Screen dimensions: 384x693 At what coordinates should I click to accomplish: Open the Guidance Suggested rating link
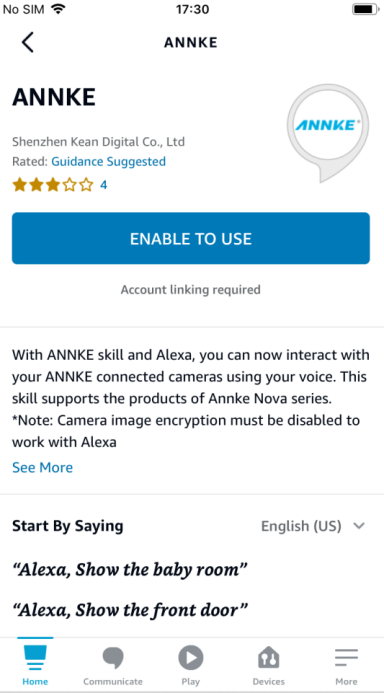(x=109, y=162)
